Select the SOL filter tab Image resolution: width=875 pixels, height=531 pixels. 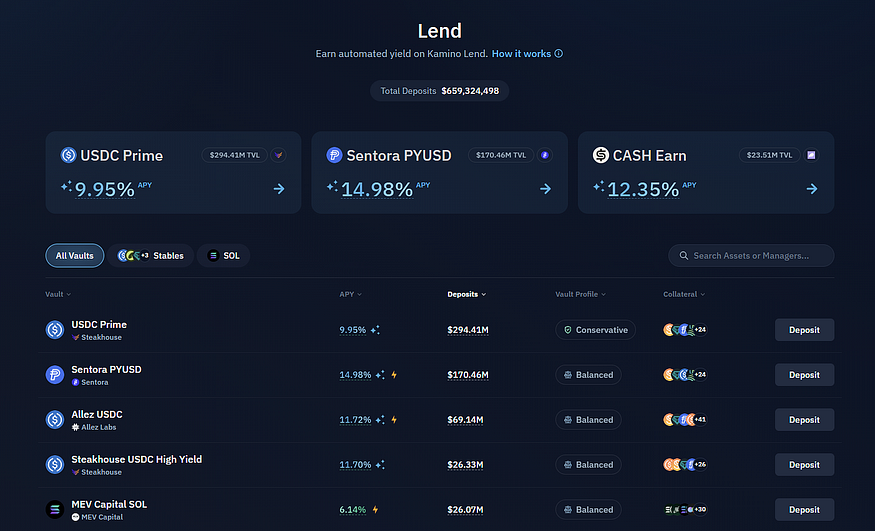tap(223, 255)
